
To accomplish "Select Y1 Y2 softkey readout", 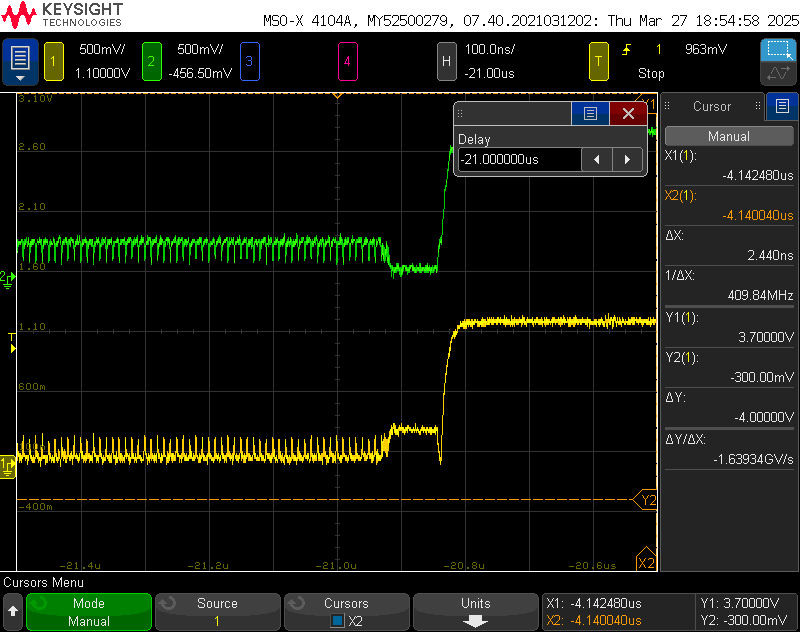I will click(747, 612).
